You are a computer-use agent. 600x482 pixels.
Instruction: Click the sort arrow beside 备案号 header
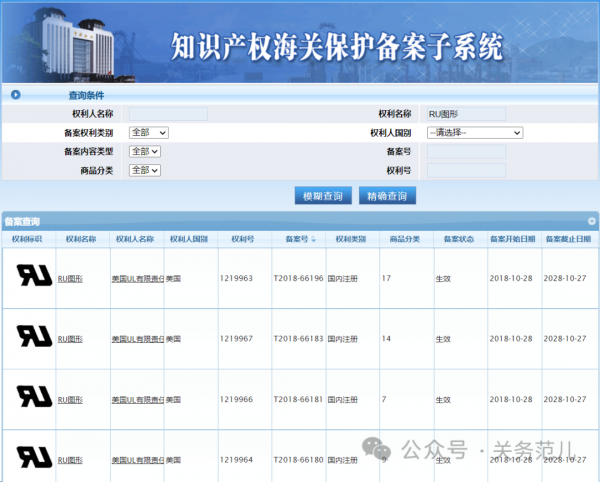click(x=314, y=240)
